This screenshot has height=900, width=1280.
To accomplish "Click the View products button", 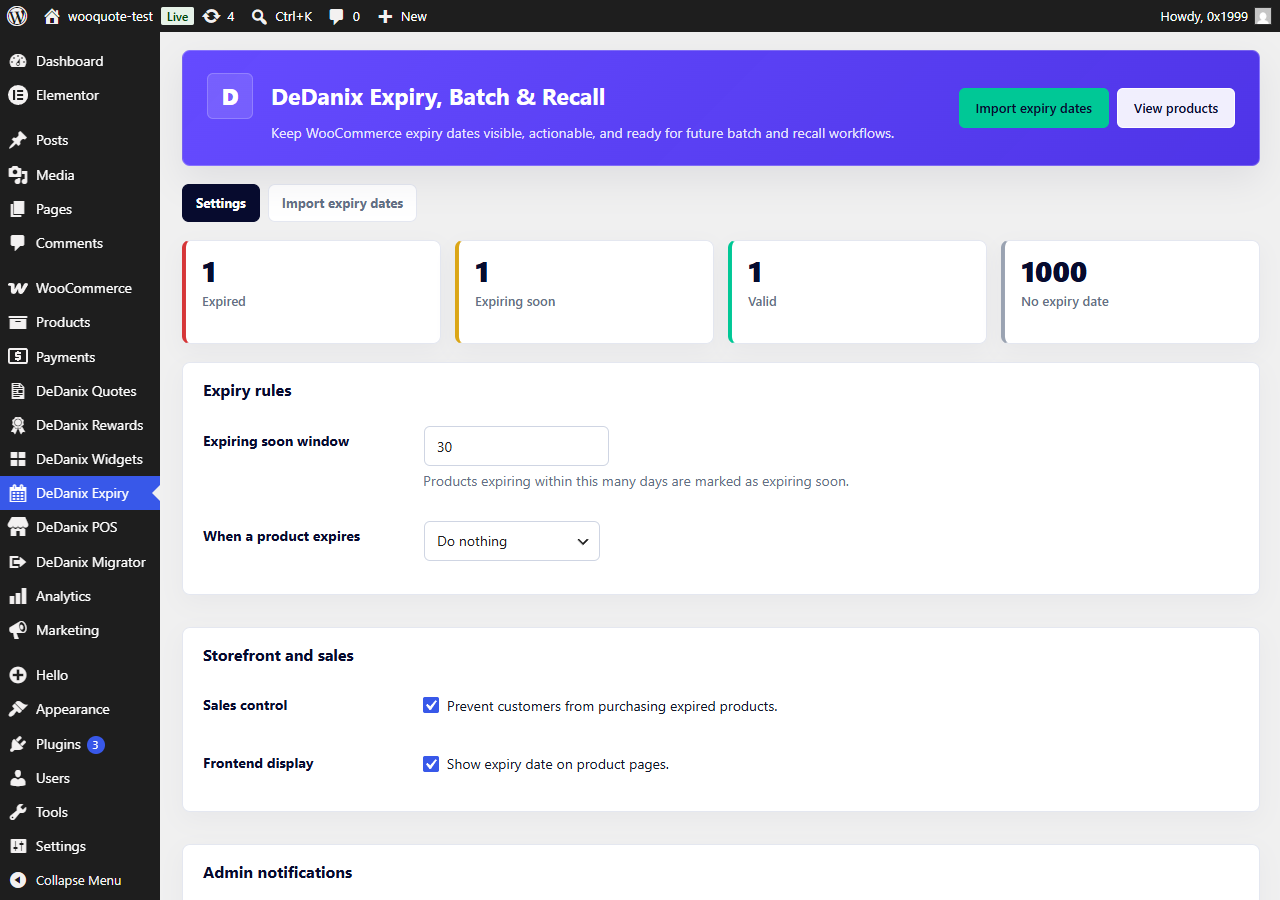I will (1176, 108).
